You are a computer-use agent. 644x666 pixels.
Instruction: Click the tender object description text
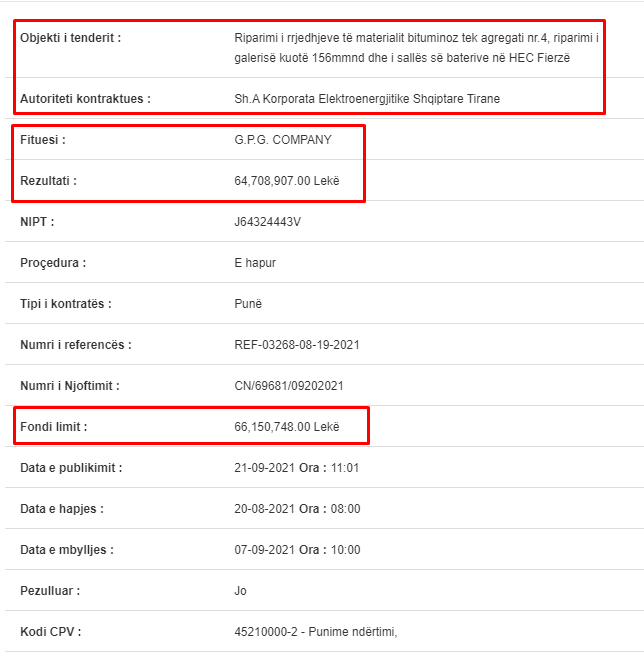(416, 48)
